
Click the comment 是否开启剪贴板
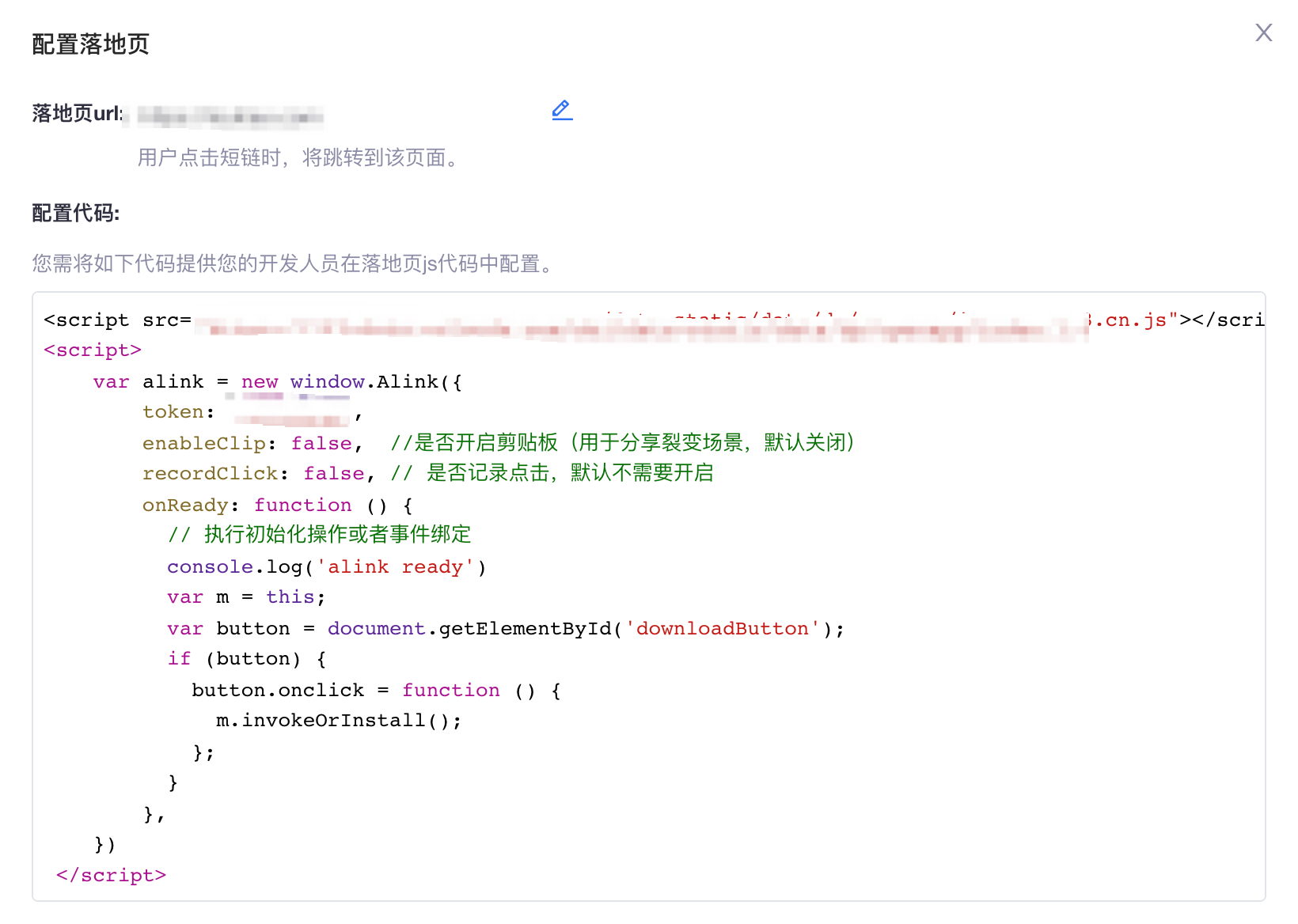pyautogui.click(x=622, y=443)
